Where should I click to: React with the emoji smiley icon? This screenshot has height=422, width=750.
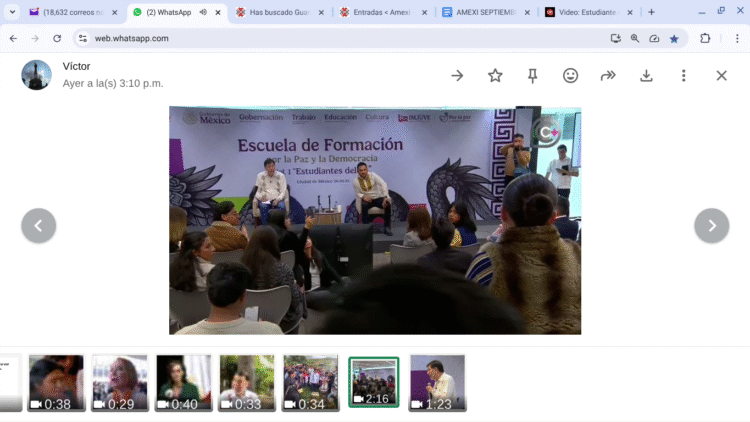[x=570, y=75]
